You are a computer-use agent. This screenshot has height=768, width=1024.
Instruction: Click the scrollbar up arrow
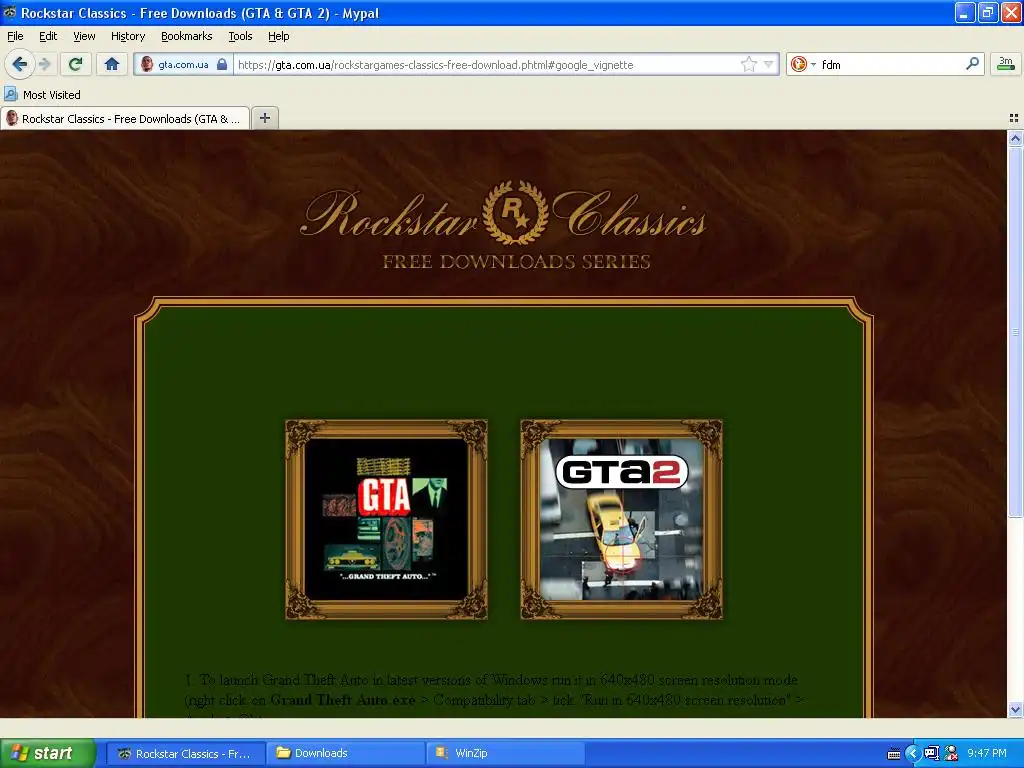(1015, 138)
